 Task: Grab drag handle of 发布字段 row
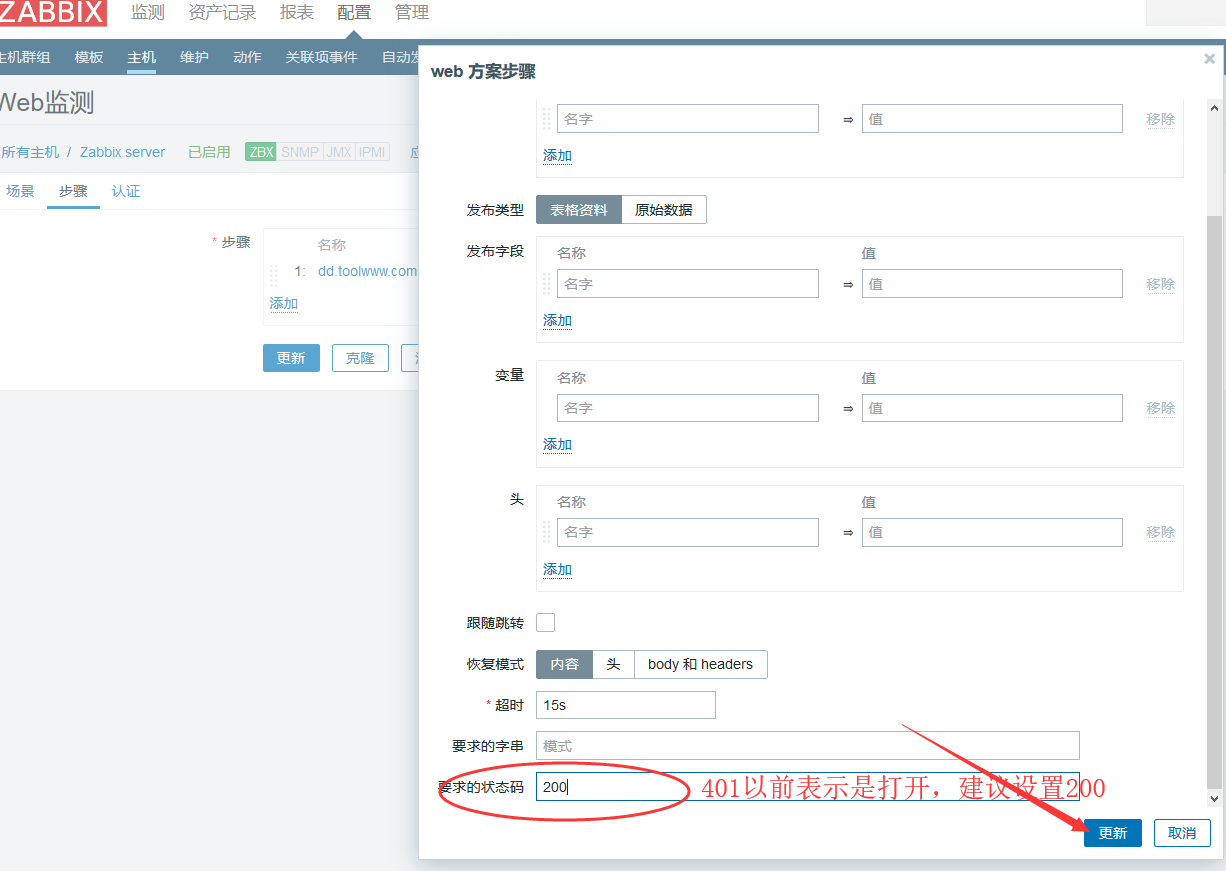click(x=546, y=284)
